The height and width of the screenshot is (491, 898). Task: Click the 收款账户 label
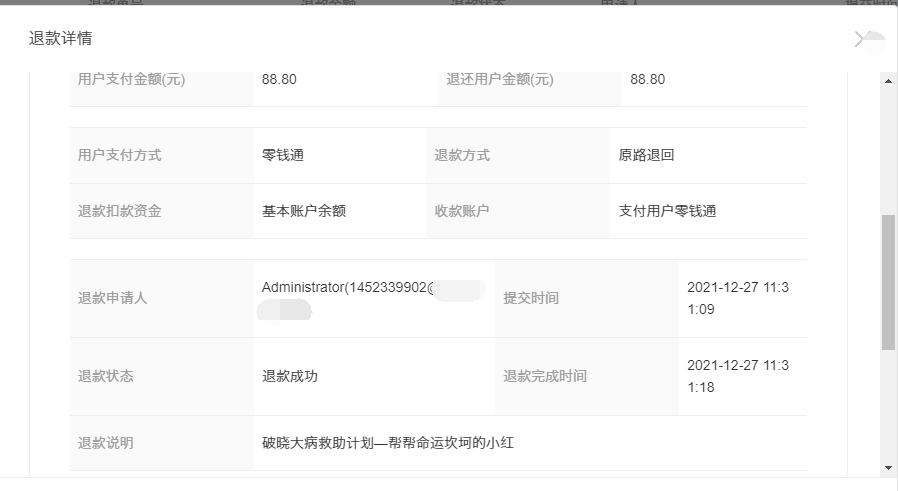462,211
